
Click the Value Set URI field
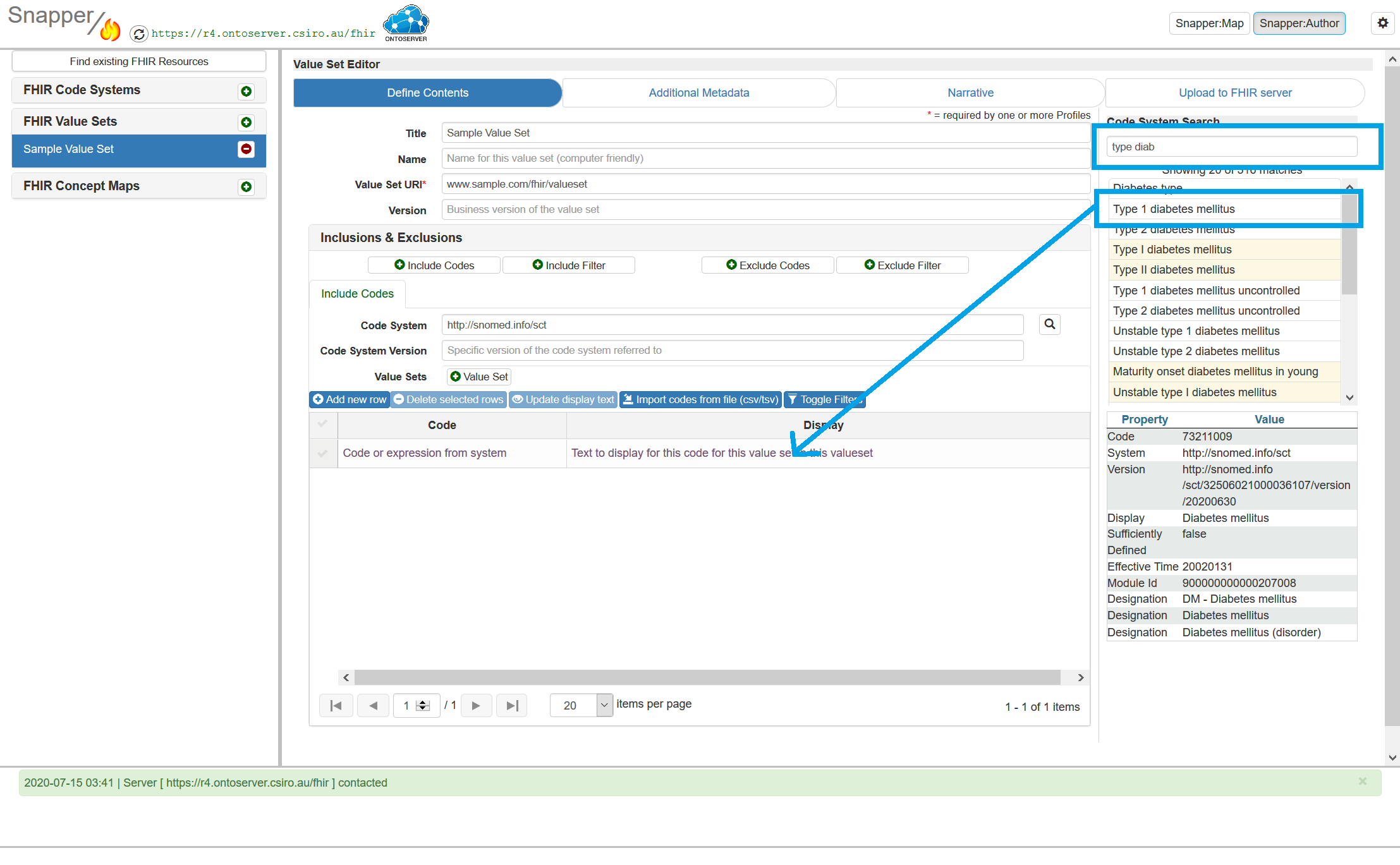tap(766, 184)
